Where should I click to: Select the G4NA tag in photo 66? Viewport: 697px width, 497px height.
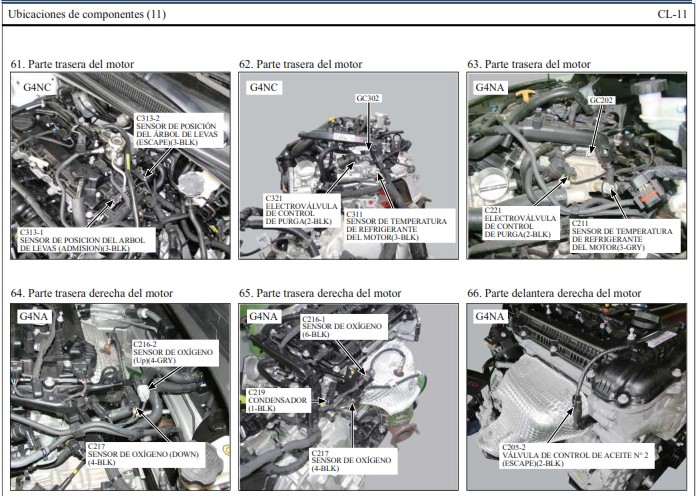tap(490, 317)
